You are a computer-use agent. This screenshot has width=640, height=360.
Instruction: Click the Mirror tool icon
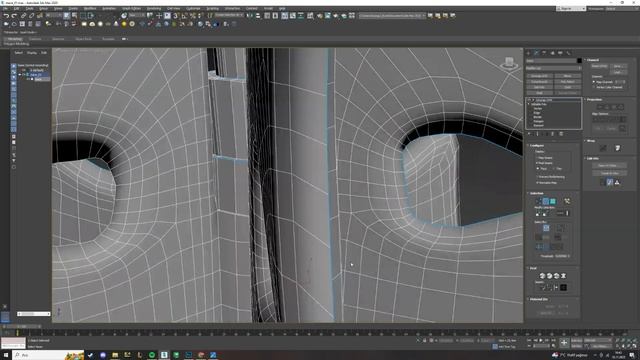tap(250, 16)
